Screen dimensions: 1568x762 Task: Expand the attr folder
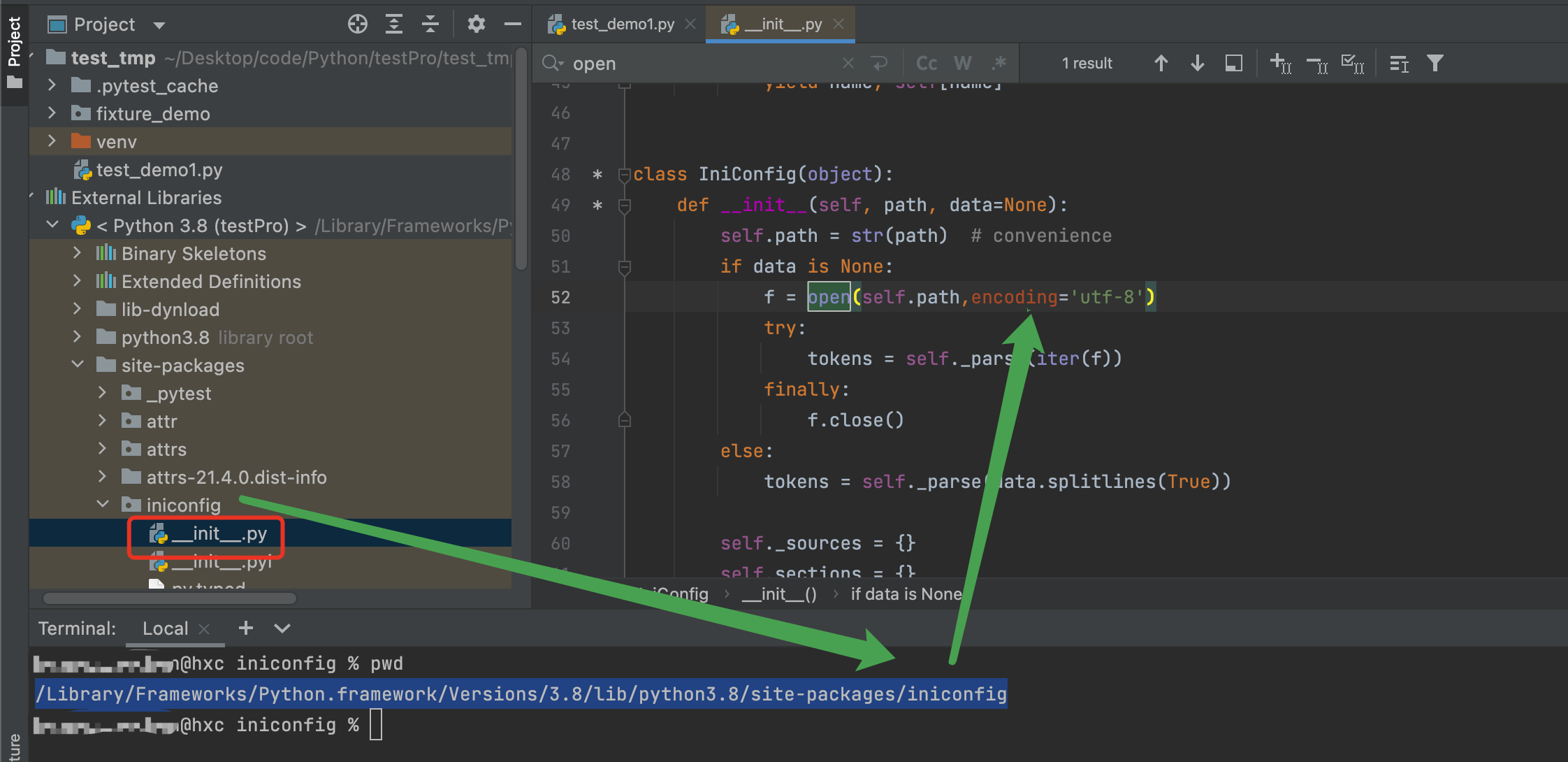(x=102, y=421)
